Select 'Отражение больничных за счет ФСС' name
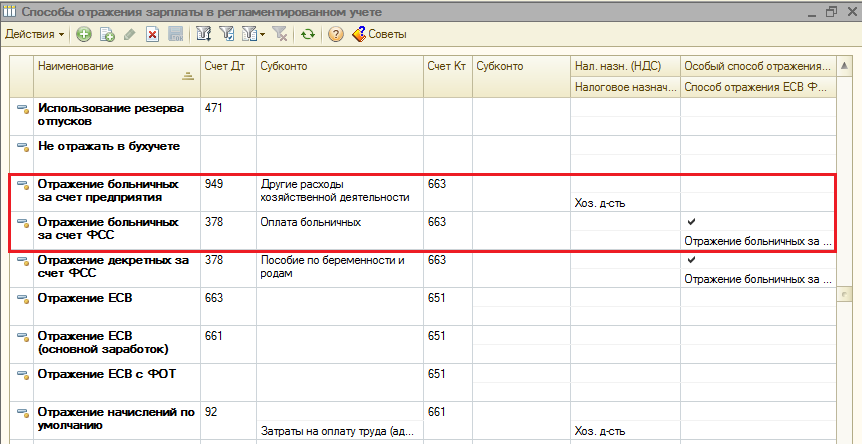This screenshot has height=444, width=862. [x=108, y=228]
